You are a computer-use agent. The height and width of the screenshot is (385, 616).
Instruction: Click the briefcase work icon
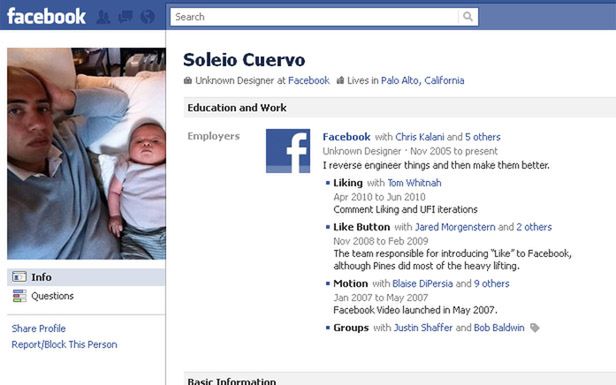point(188,81)
